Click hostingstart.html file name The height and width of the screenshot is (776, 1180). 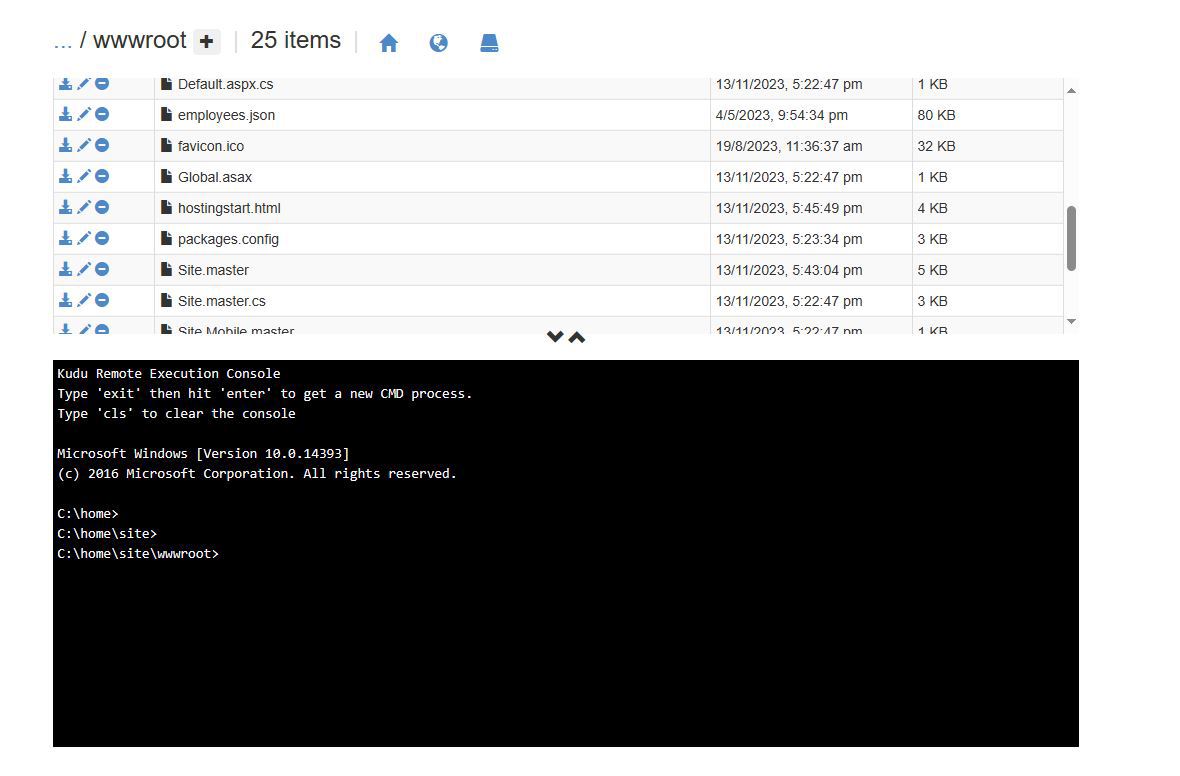229,208
